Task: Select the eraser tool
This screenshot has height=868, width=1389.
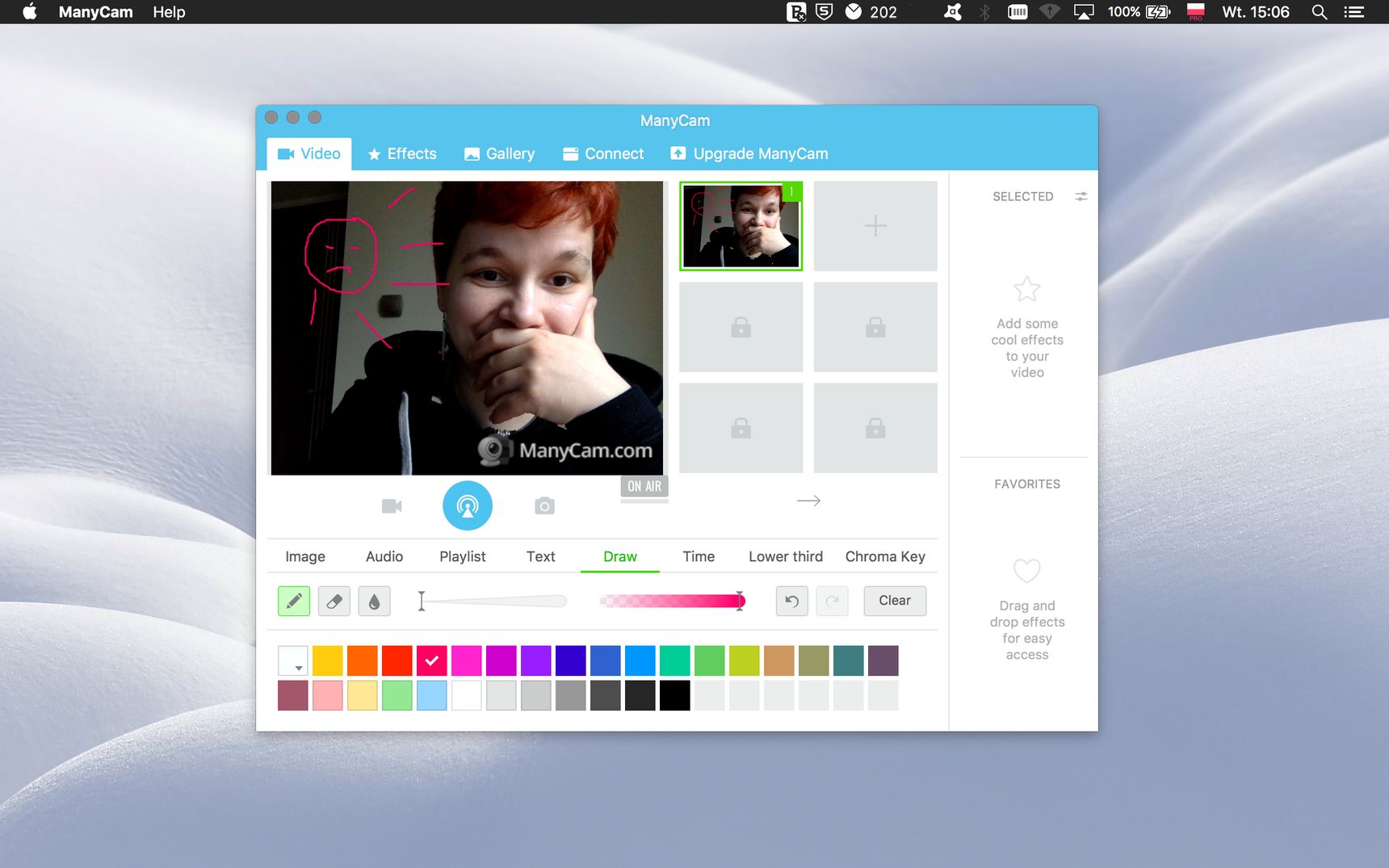Action: (x=334, y=601)
